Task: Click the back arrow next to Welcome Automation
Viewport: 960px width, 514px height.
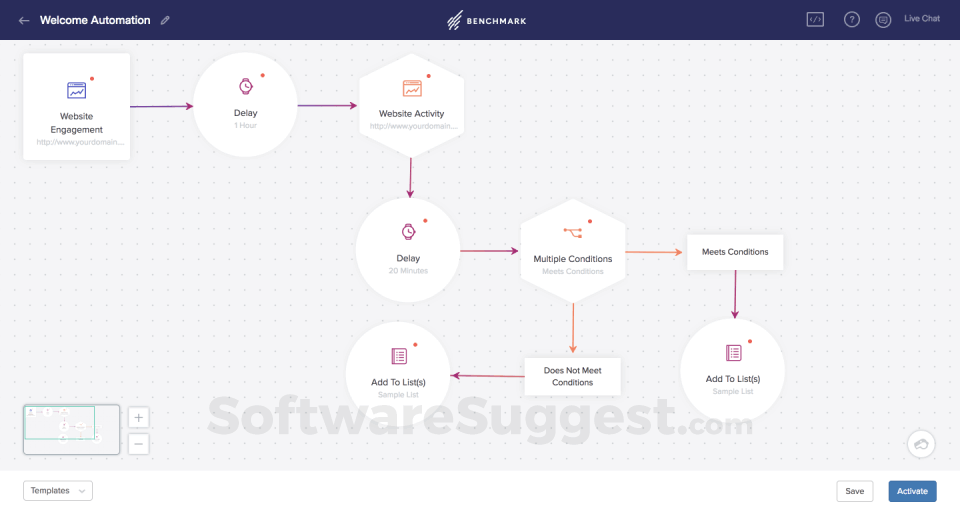Action: pyautogui.click(x=24, y=20)
